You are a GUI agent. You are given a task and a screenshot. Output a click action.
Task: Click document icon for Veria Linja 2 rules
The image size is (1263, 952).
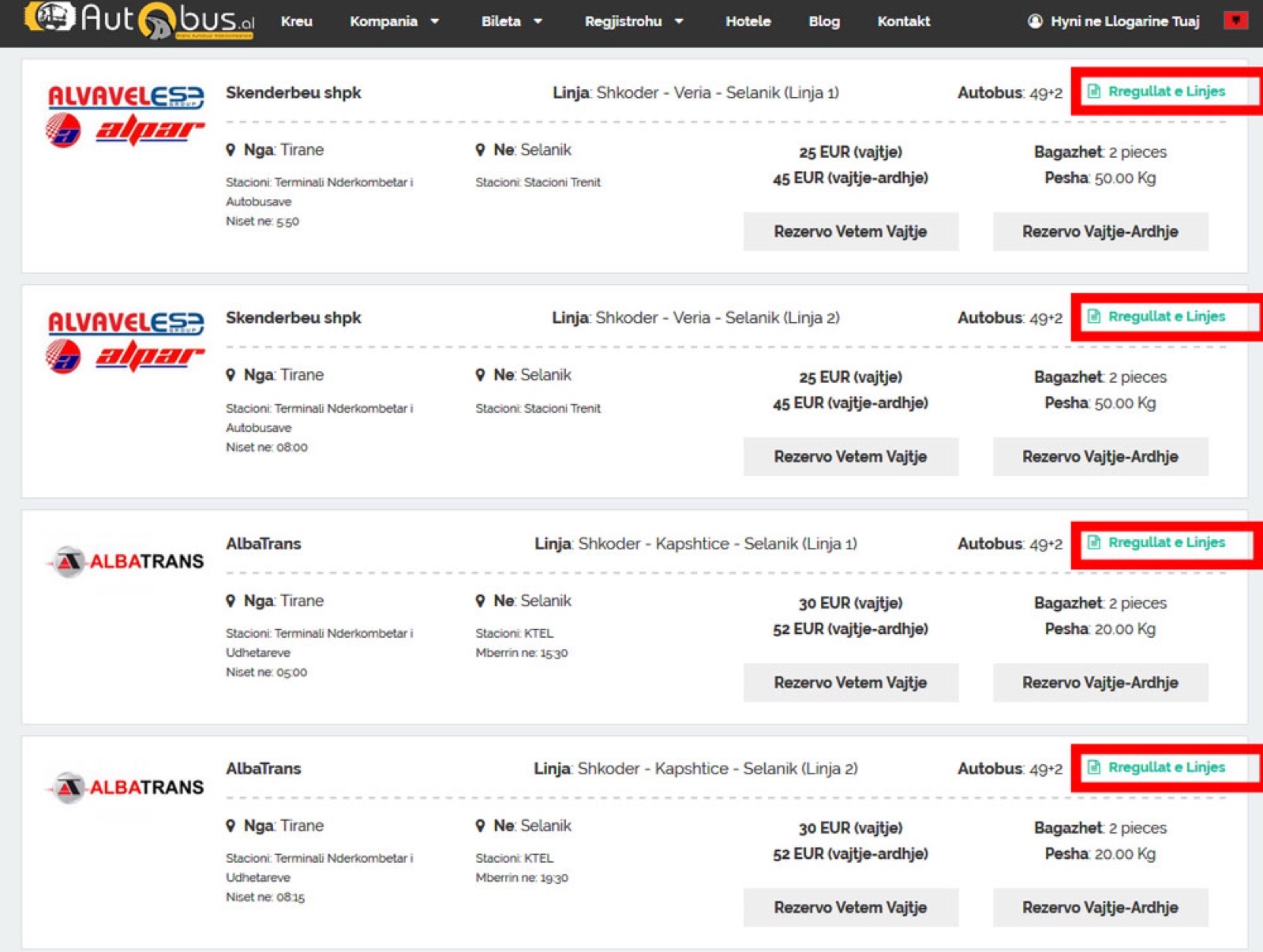[x=1094, y=317]
